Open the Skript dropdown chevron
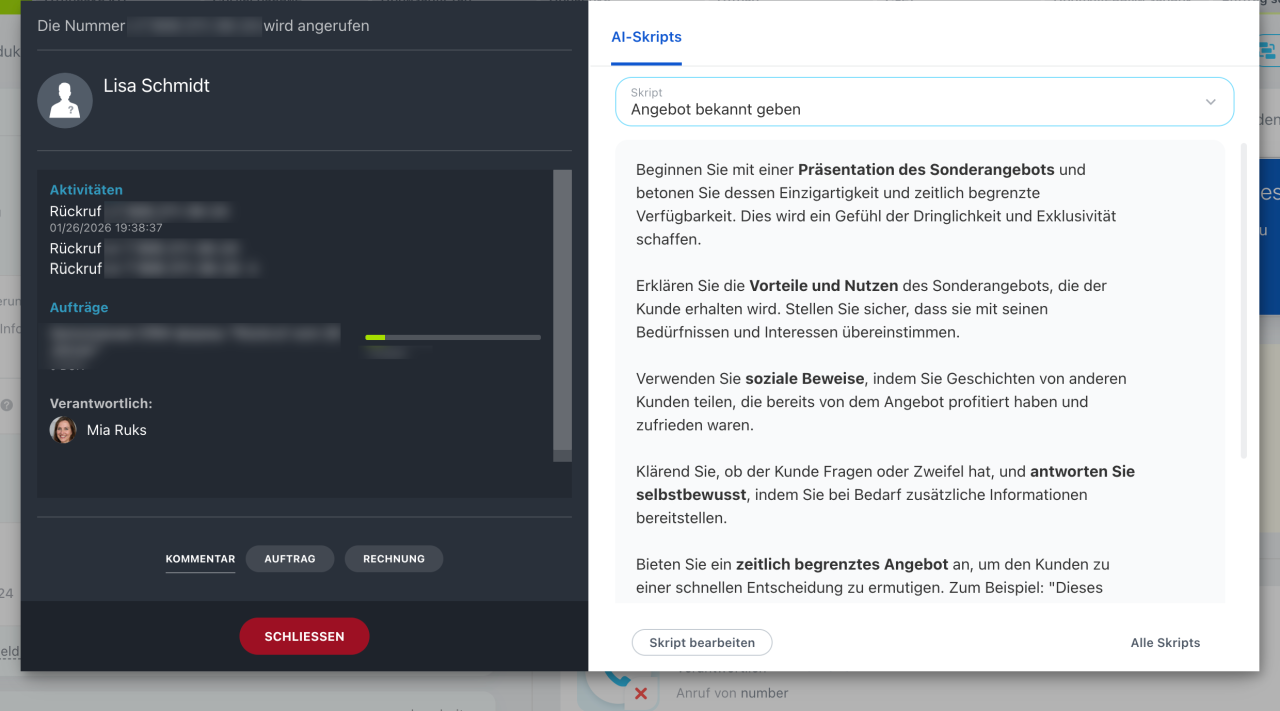 [x=1211, y=102]
